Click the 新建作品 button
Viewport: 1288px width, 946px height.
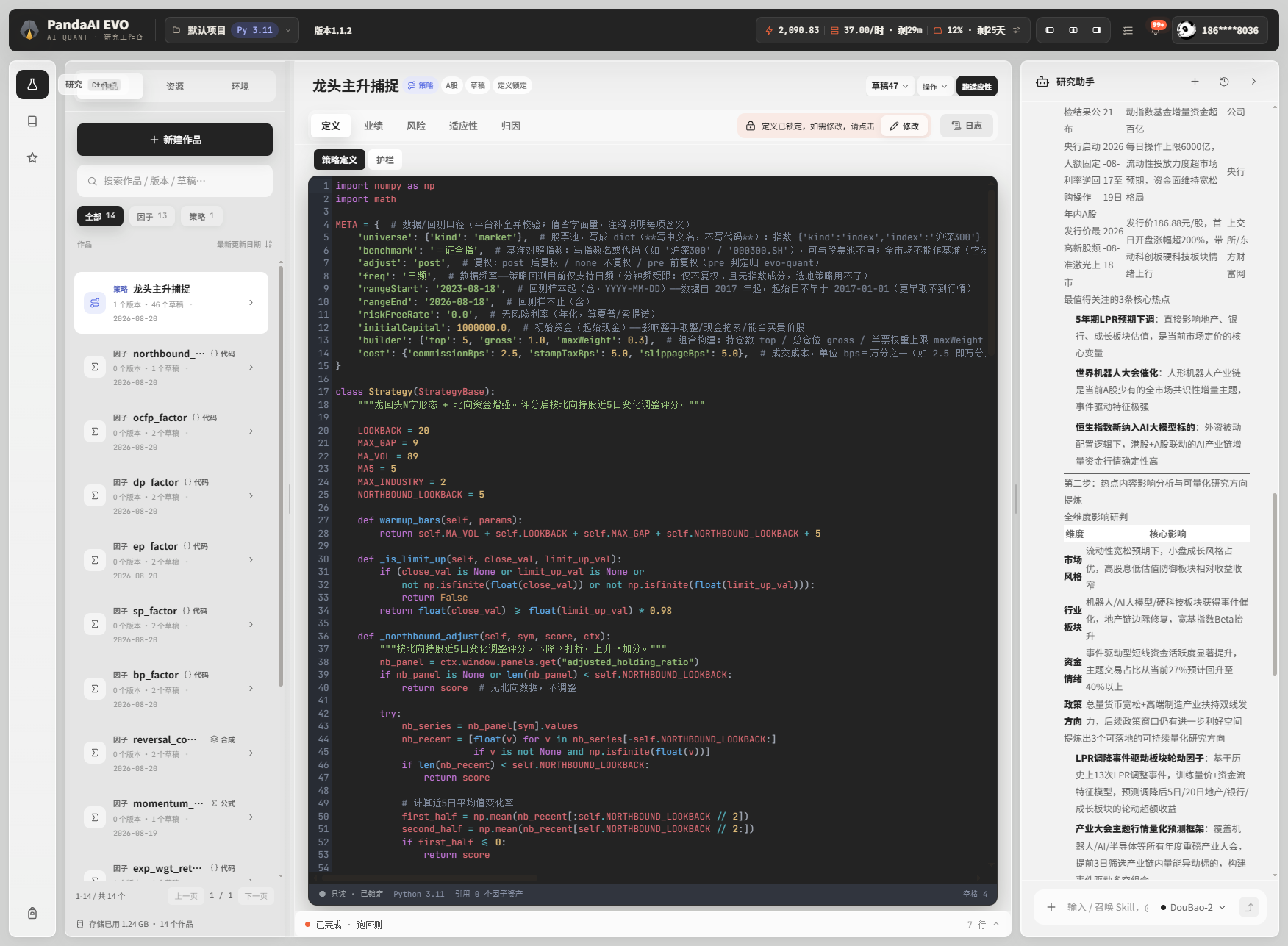175,140
